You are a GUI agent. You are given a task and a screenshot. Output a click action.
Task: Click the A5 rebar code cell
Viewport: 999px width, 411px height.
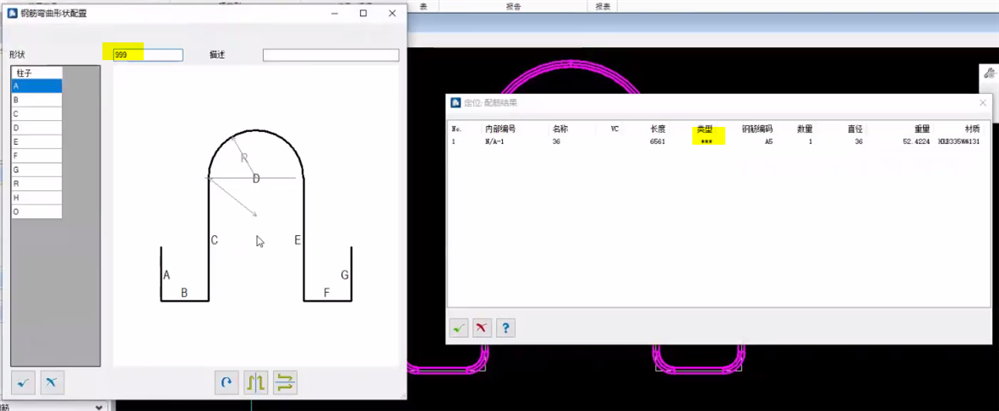coord(768,141)
